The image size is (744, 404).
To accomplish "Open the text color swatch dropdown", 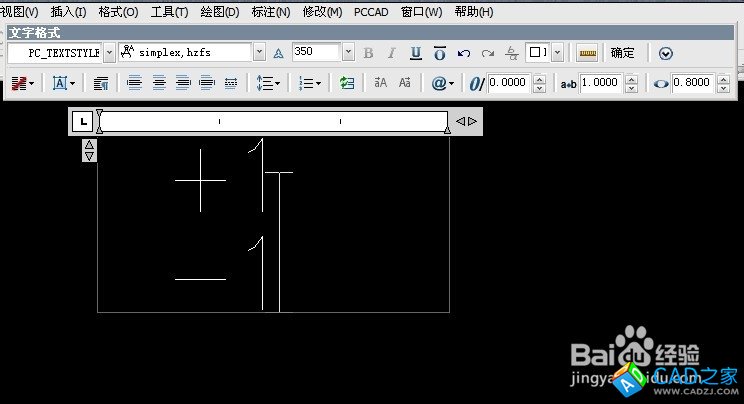I will (557, 53).
